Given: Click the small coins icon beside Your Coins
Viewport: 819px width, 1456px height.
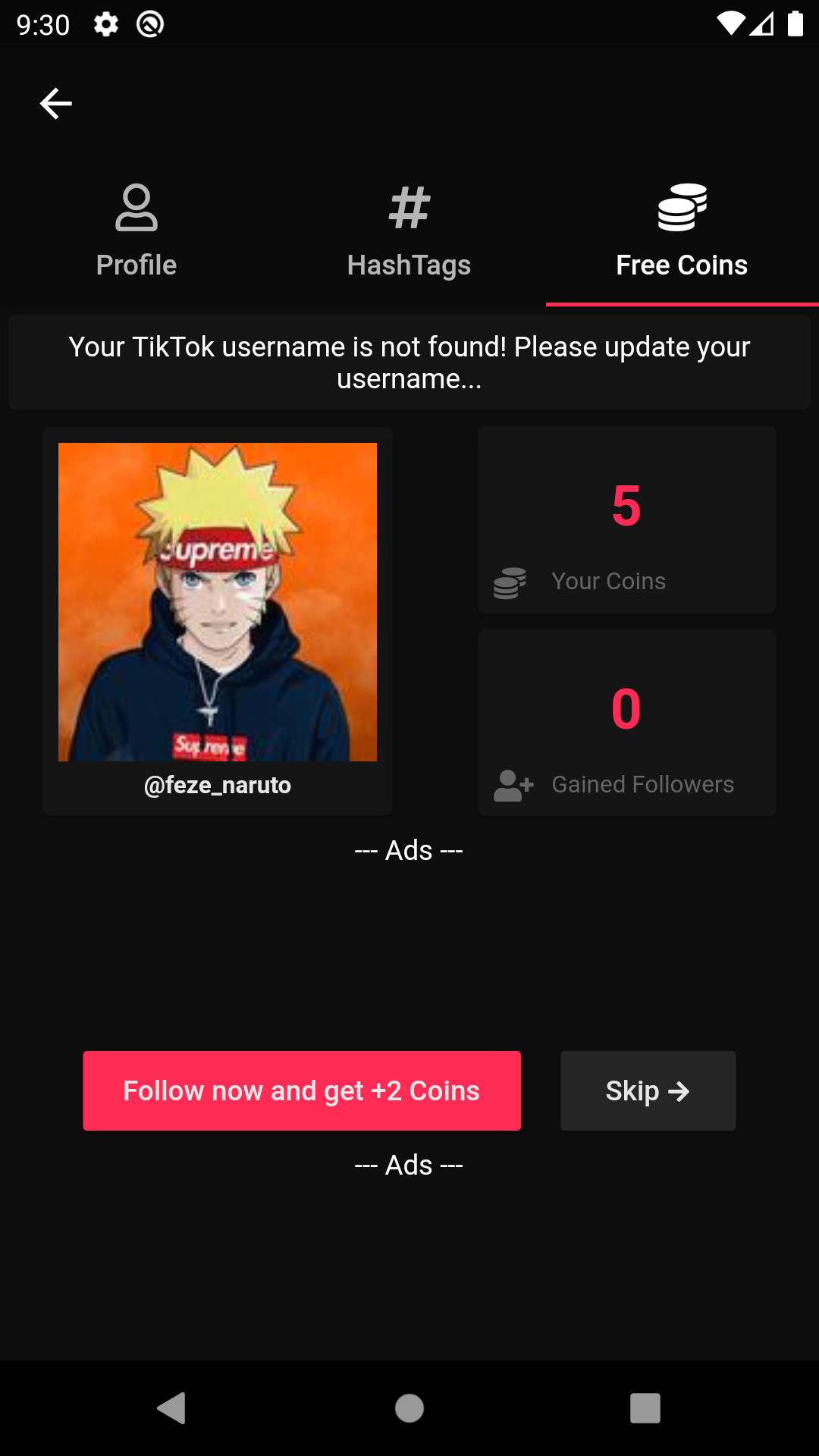Looking at the screenshot, I should tap(510, 582).
